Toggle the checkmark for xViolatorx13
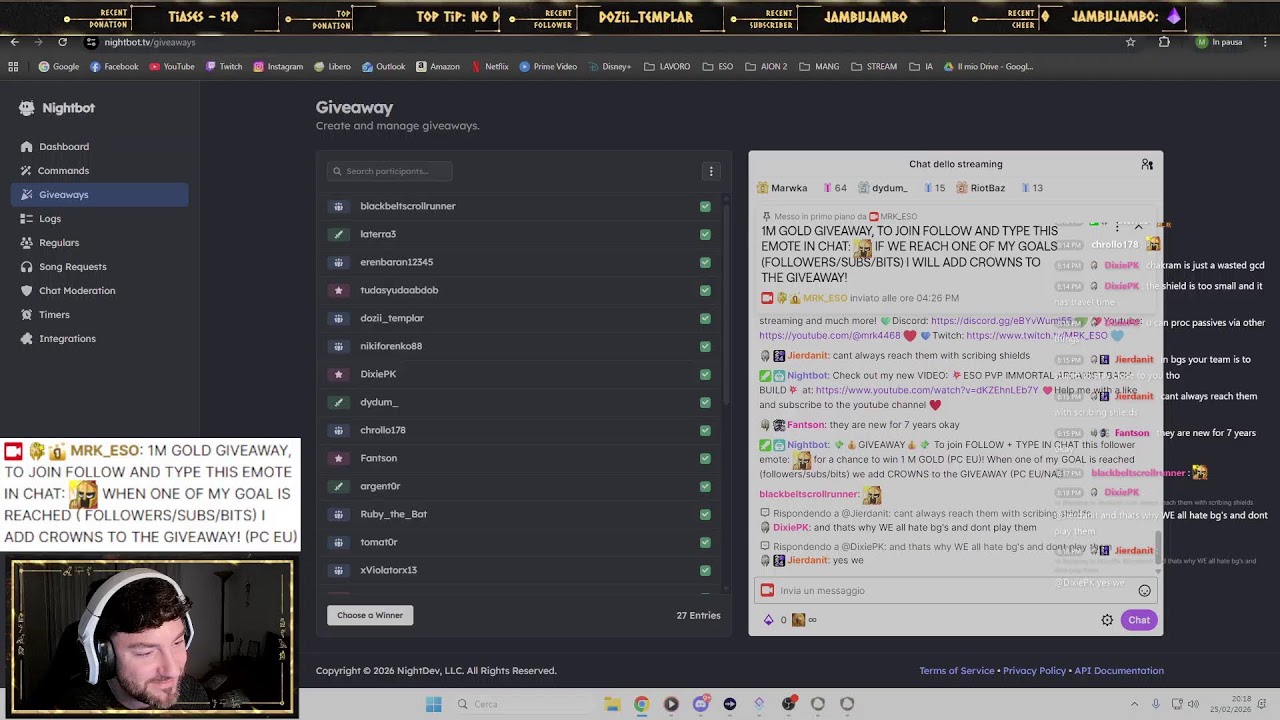Image resolution: width=1280 pixels, height=720 pixels. [x=705, y=570]
